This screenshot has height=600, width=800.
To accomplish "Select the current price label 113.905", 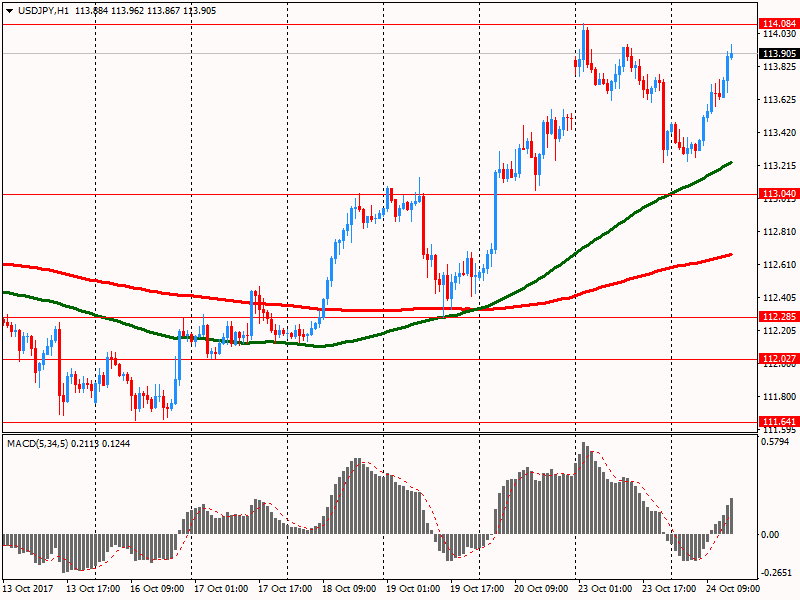I will [779, 54].
